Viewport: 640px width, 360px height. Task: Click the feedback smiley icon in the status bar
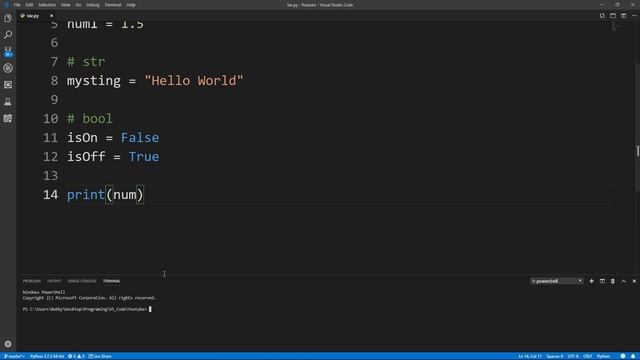[623, 356]
